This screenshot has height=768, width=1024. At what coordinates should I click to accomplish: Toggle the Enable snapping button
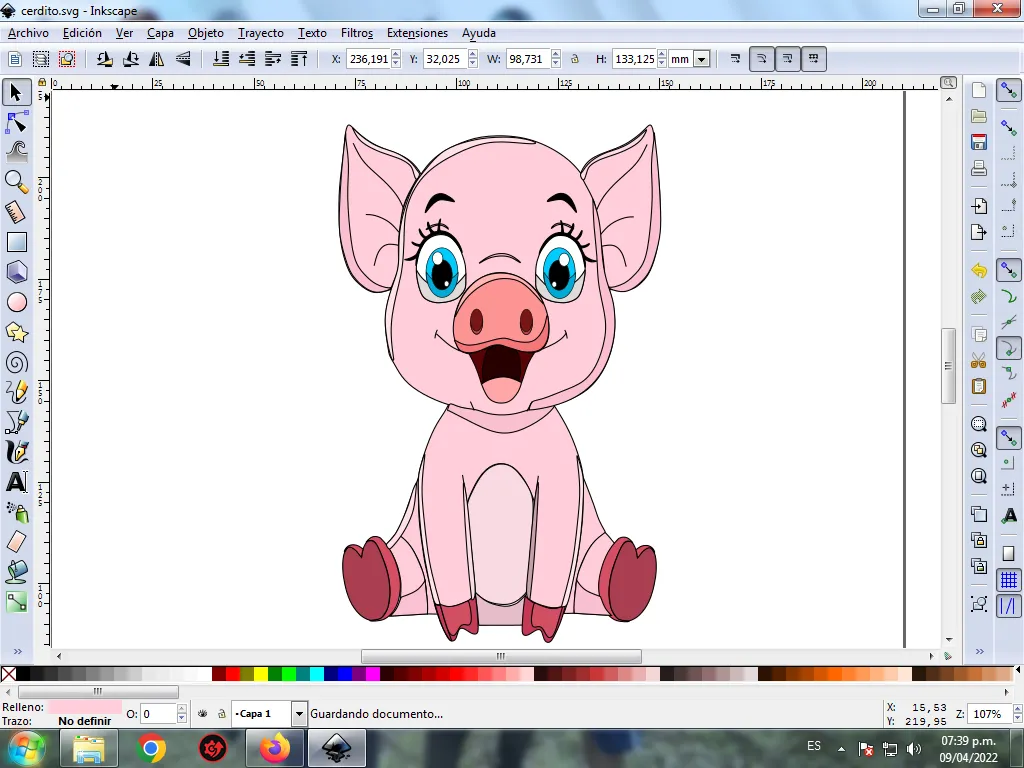coord(1009,91)
